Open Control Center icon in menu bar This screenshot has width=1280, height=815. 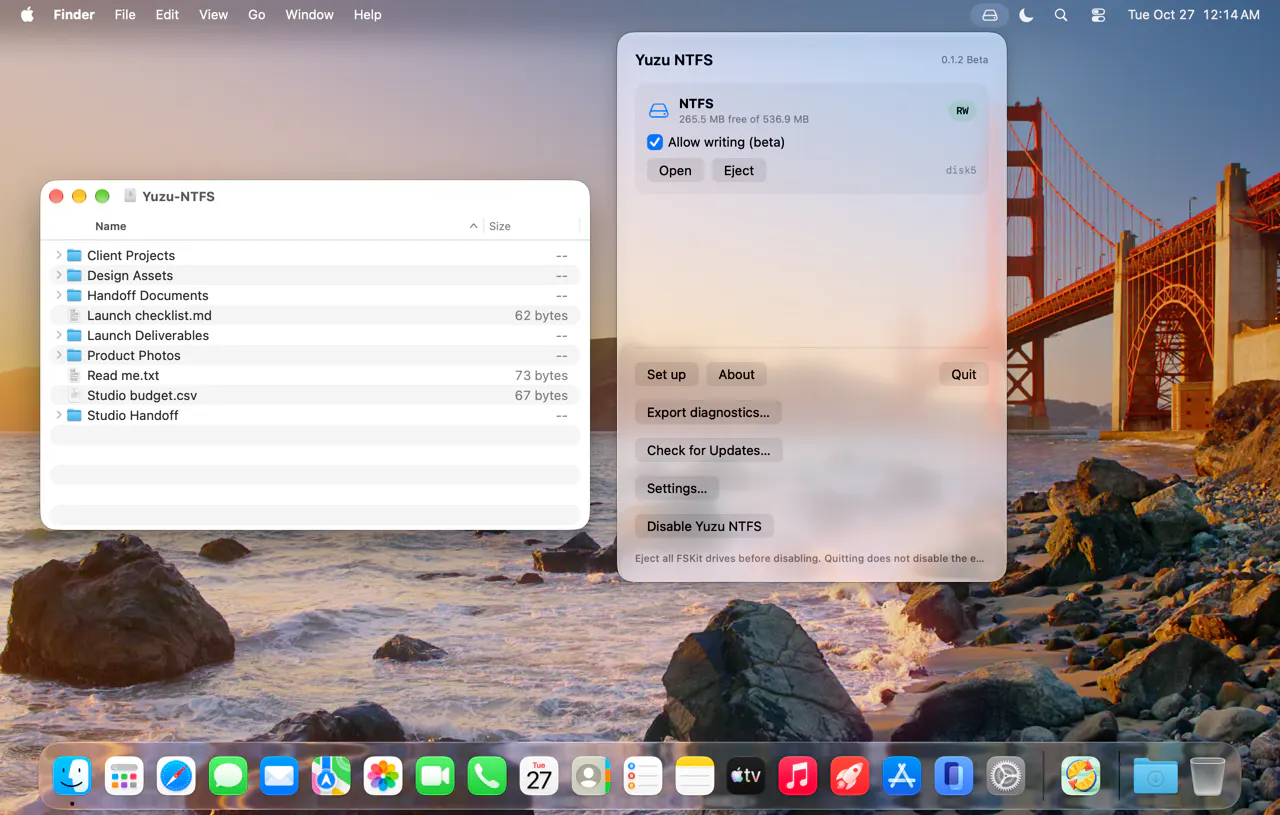tap(1098, 15)
